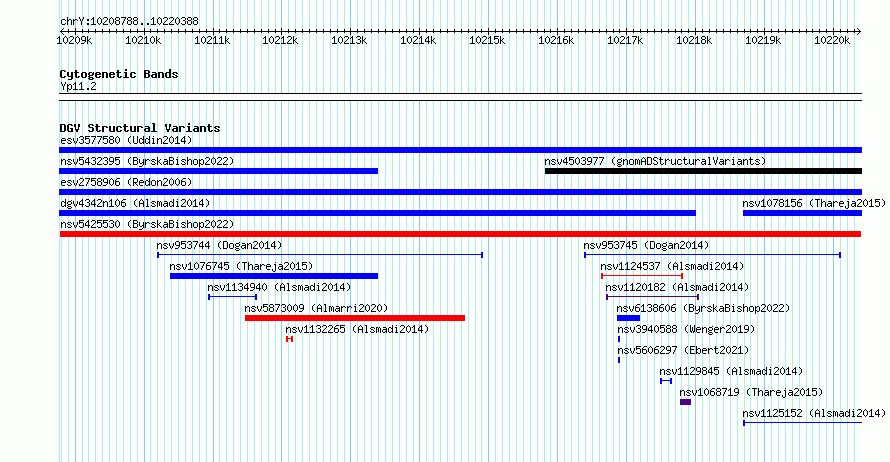Click the tiny blue nsv3940588 marker

click(619, 339)
